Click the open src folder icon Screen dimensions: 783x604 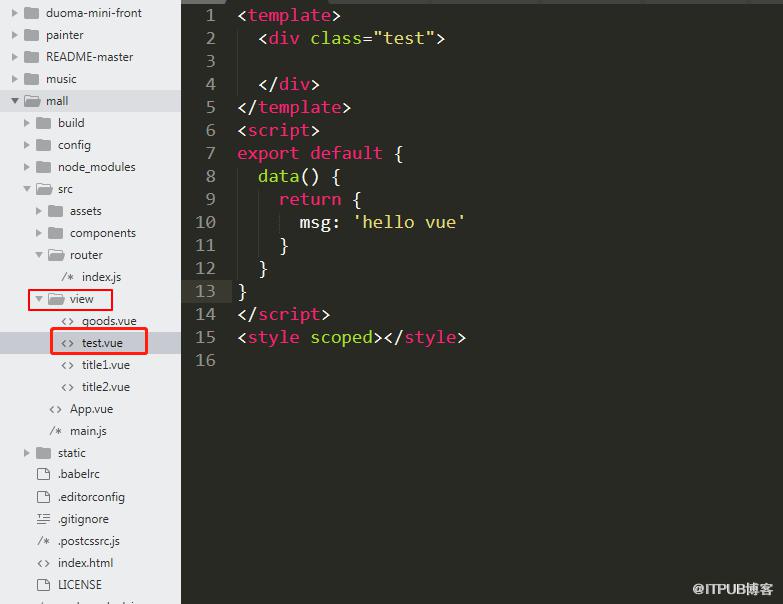click(x=44, y=189)
